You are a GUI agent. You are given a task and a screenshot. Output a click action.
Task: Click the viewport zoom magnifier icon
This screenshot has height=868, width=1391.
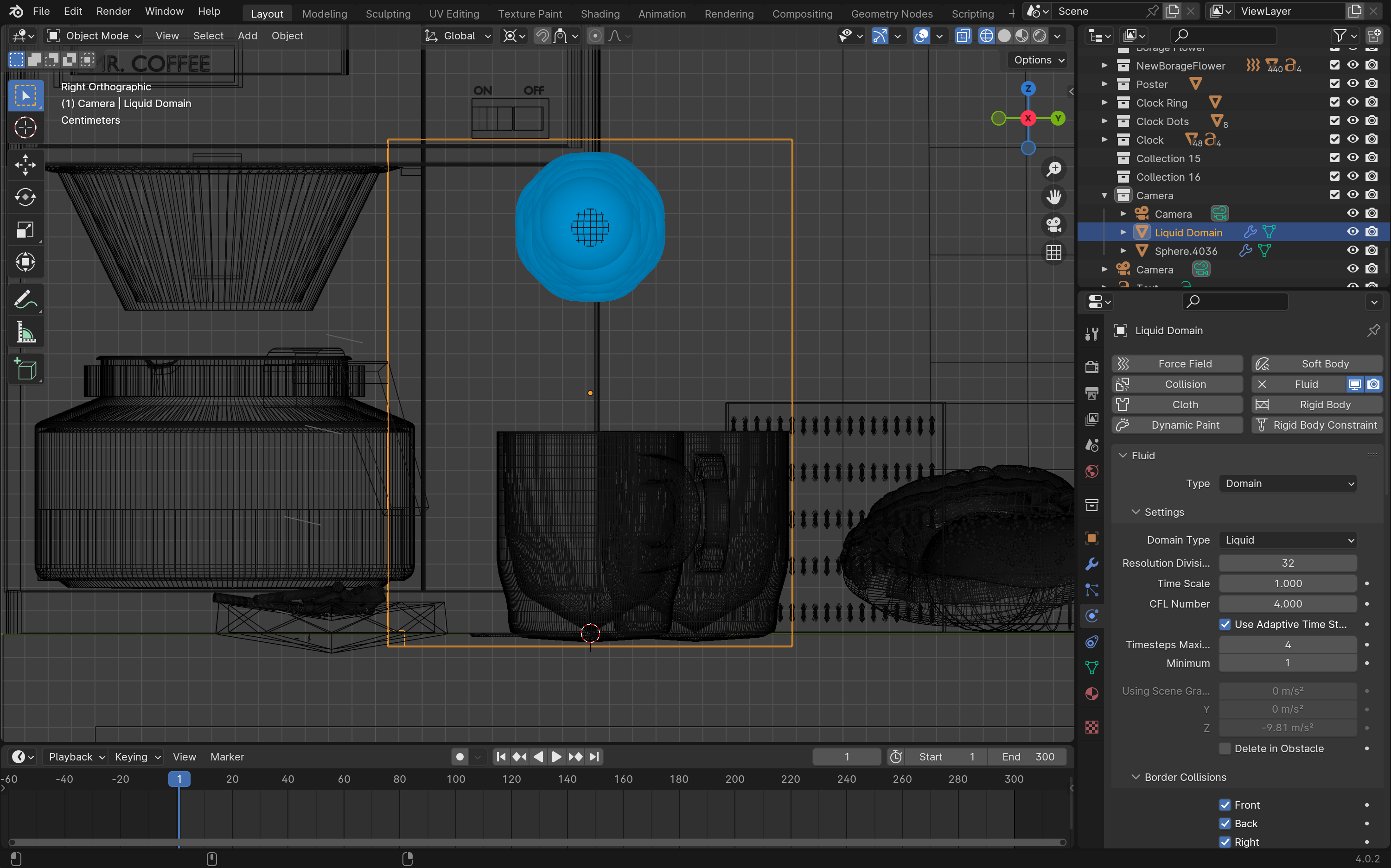(x=1054, y=169)
